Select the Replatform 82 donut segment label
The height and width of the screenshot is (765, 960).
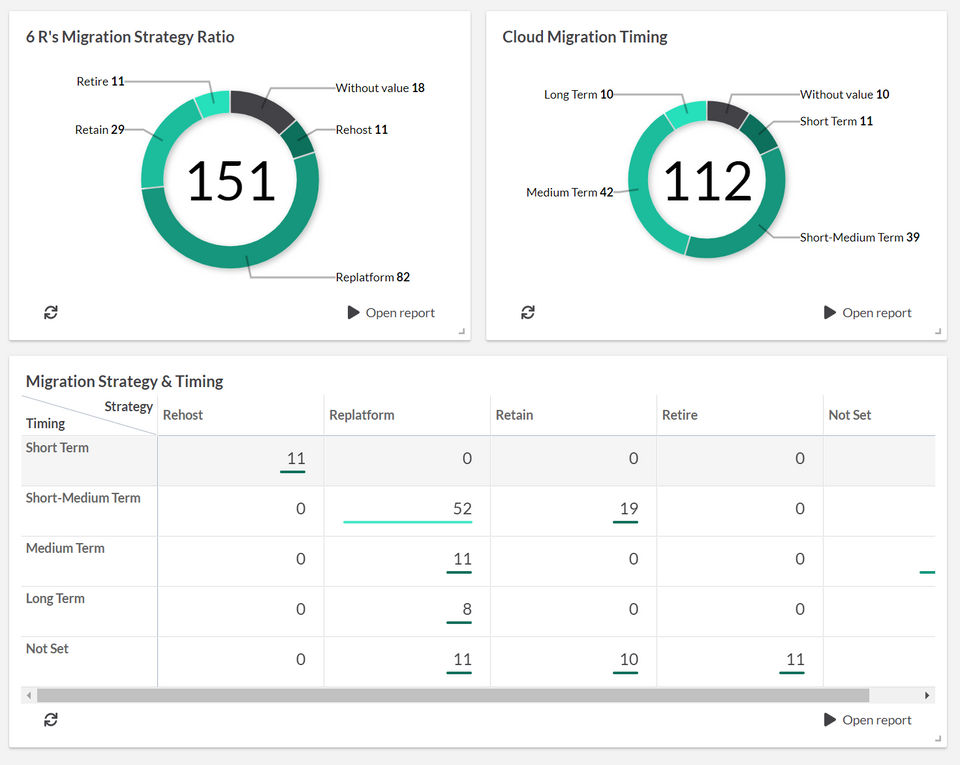(372, 277)
